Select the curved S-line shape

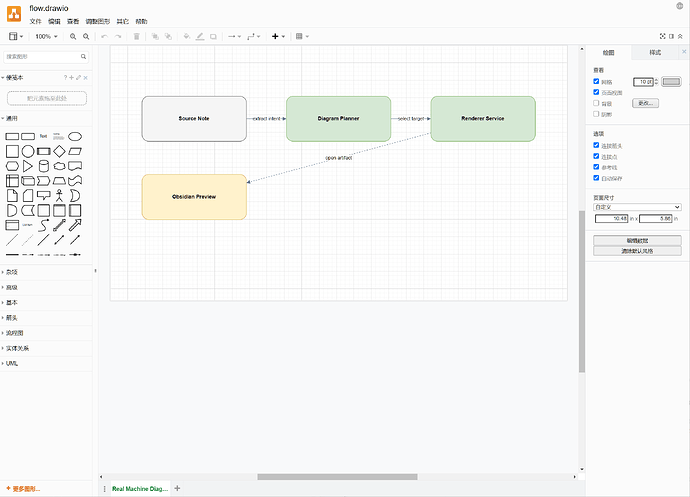coord(44,225)
